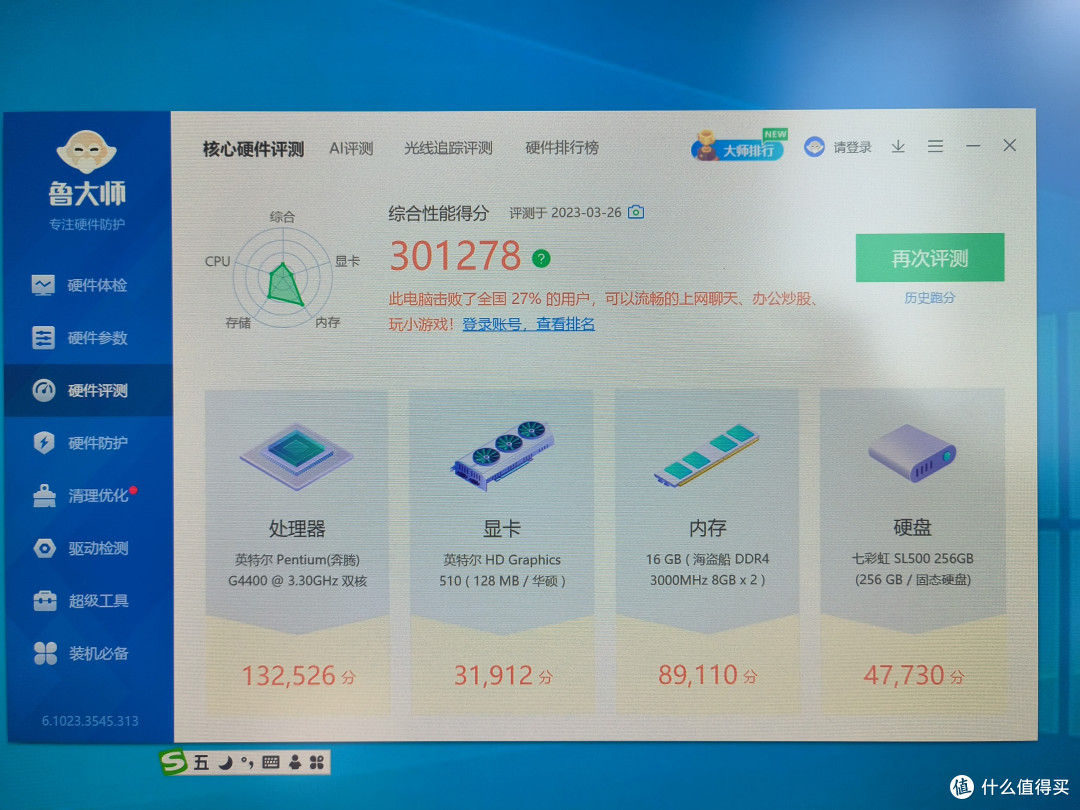Open the four-squares toolbox icon on the IME bar

(317, 762)
